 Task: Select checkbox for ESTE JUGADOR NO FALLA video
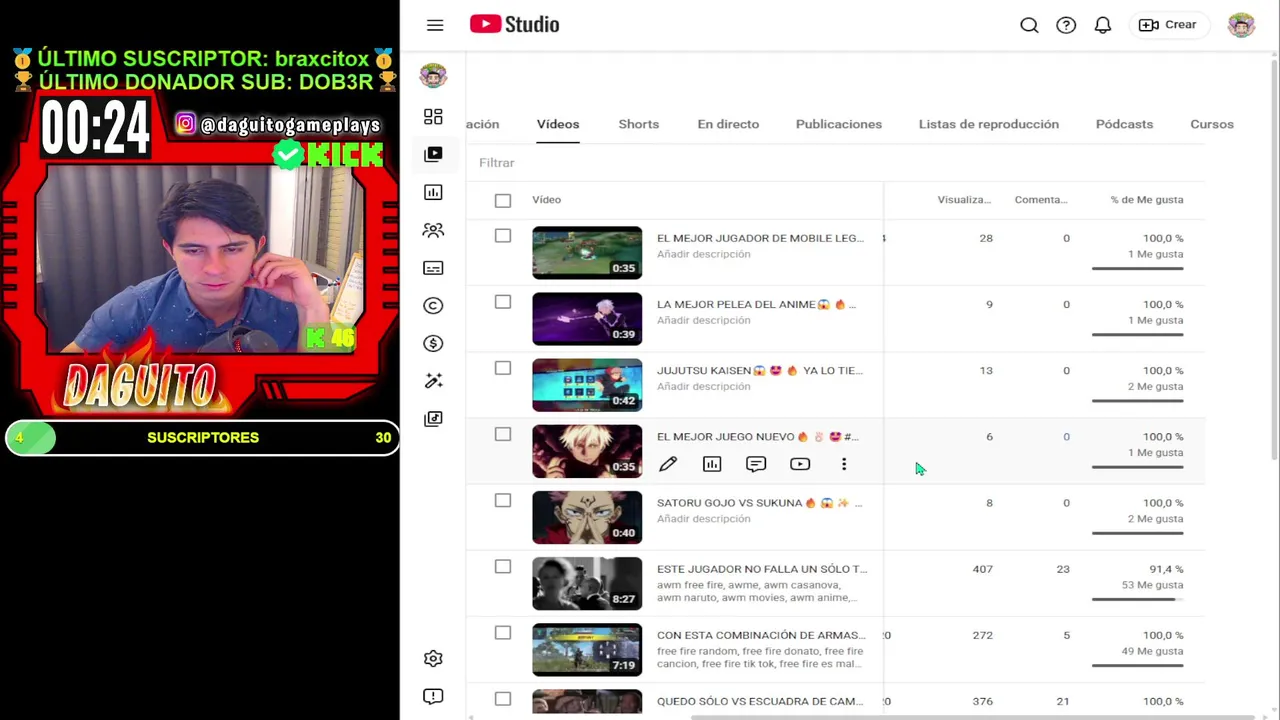point(503,567)
